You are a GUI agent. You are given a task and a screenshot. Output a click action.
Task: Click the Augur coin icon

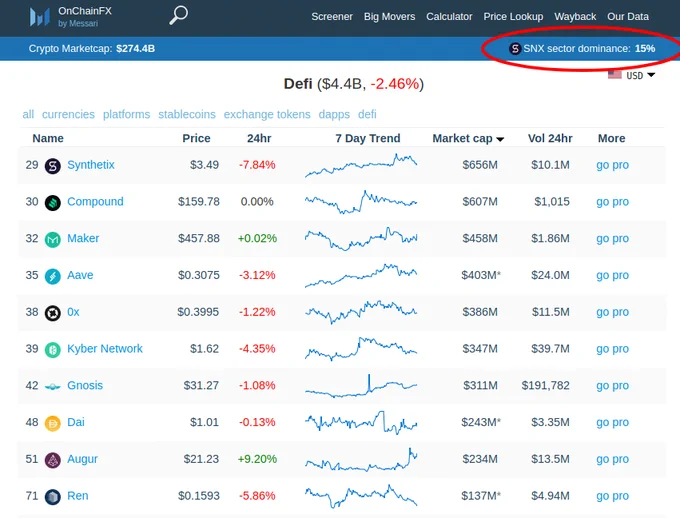(x=53, y=460)
